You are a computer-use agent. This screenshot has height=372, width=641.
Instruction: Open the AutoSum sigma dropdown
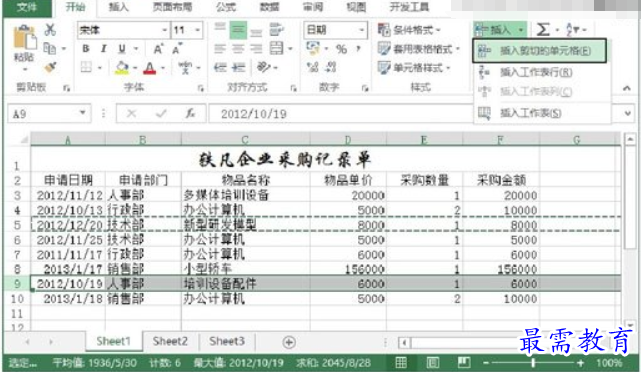tap(557, 30)
